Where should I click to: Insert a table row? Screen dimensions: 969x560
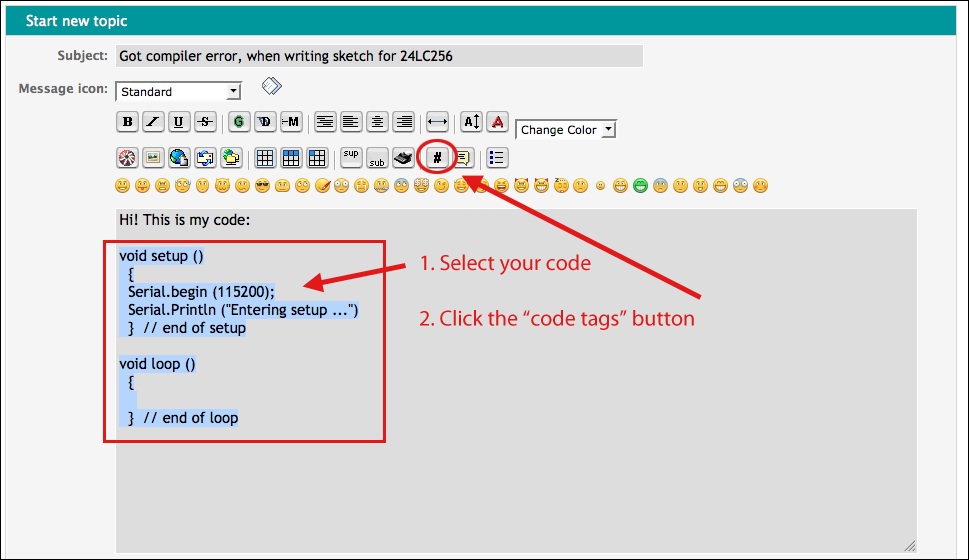290,158
